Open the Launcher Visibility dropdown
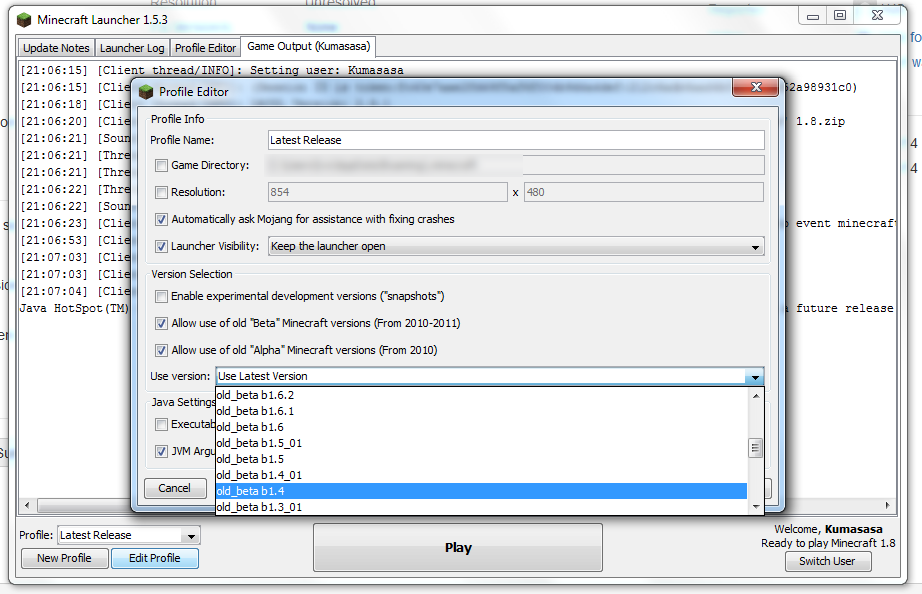This screenshot has height=594, width=922. (516, 246)
